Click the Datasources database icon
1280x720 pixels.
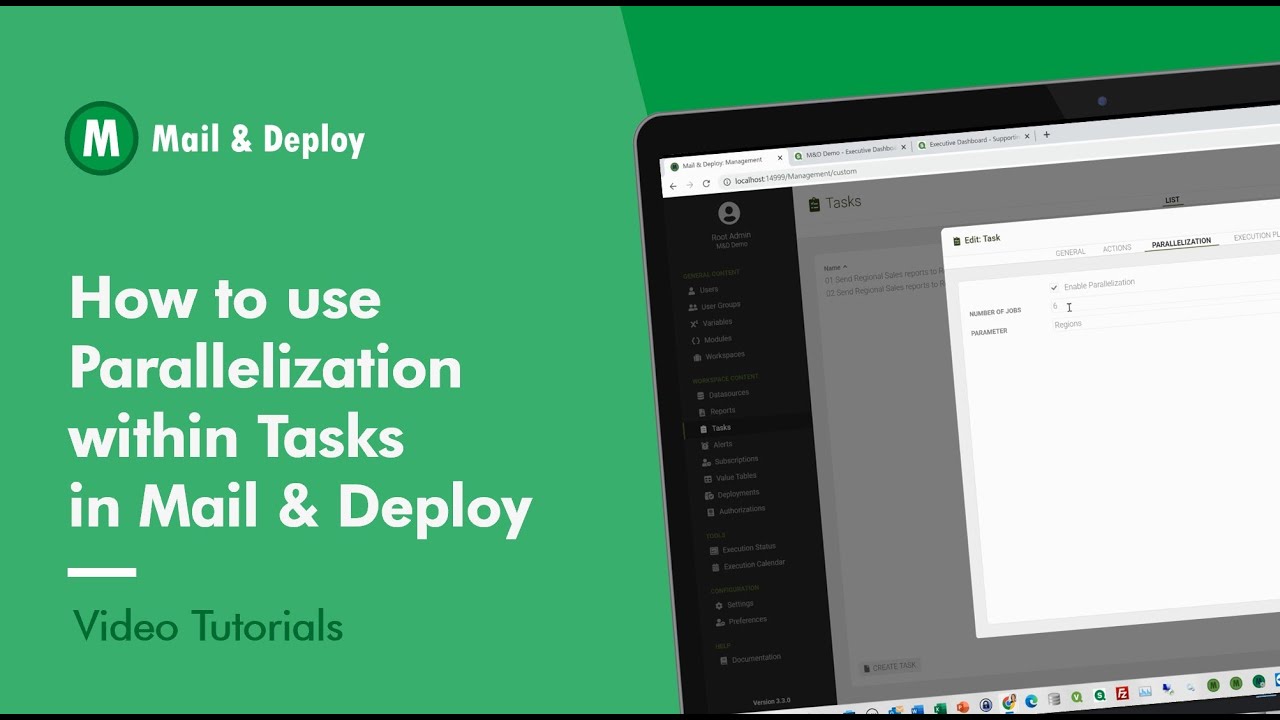[x=700, y=395]
